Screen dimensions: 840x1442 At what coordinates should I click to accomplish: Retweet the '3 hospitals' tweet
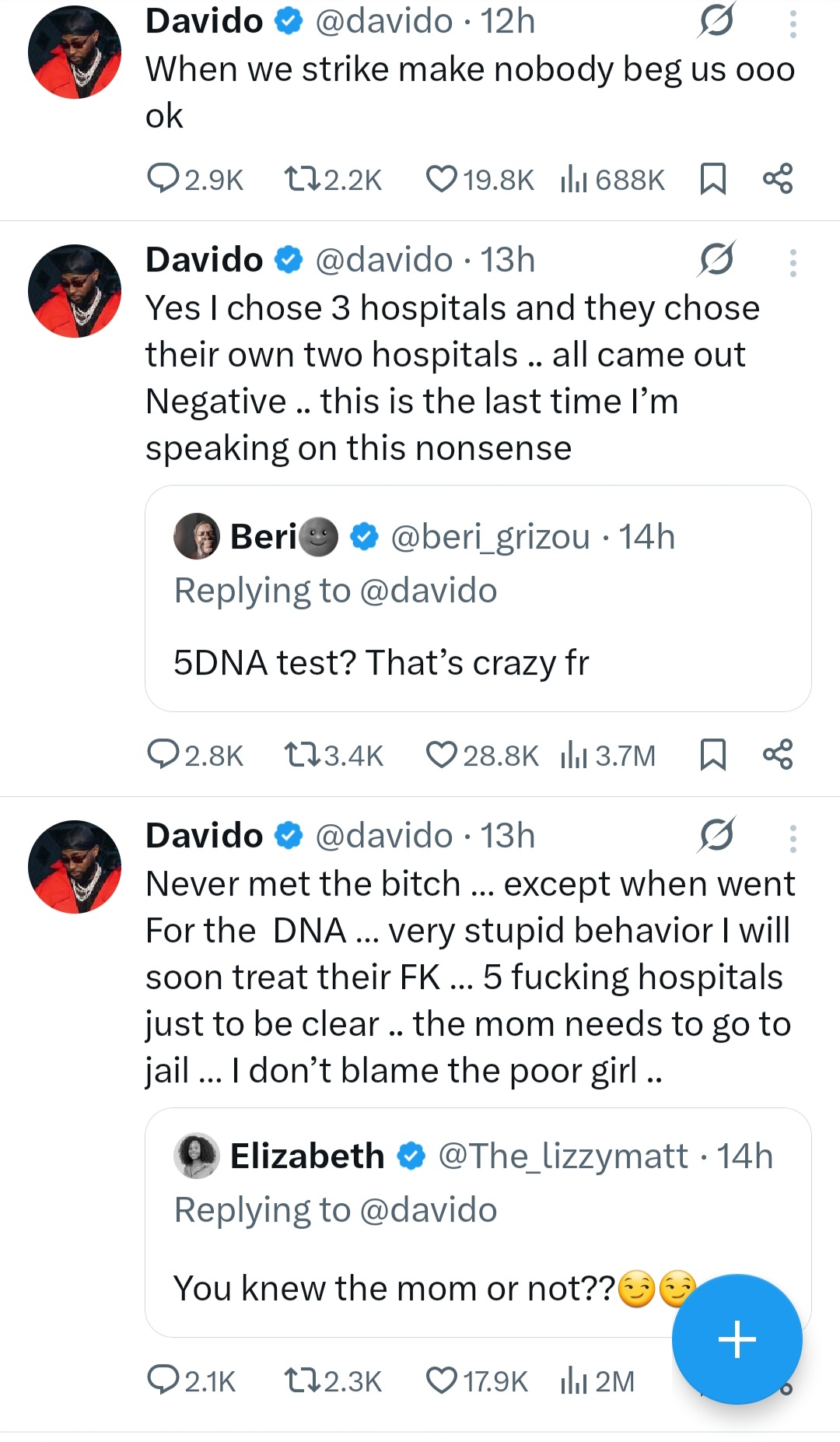coord(302,755)
